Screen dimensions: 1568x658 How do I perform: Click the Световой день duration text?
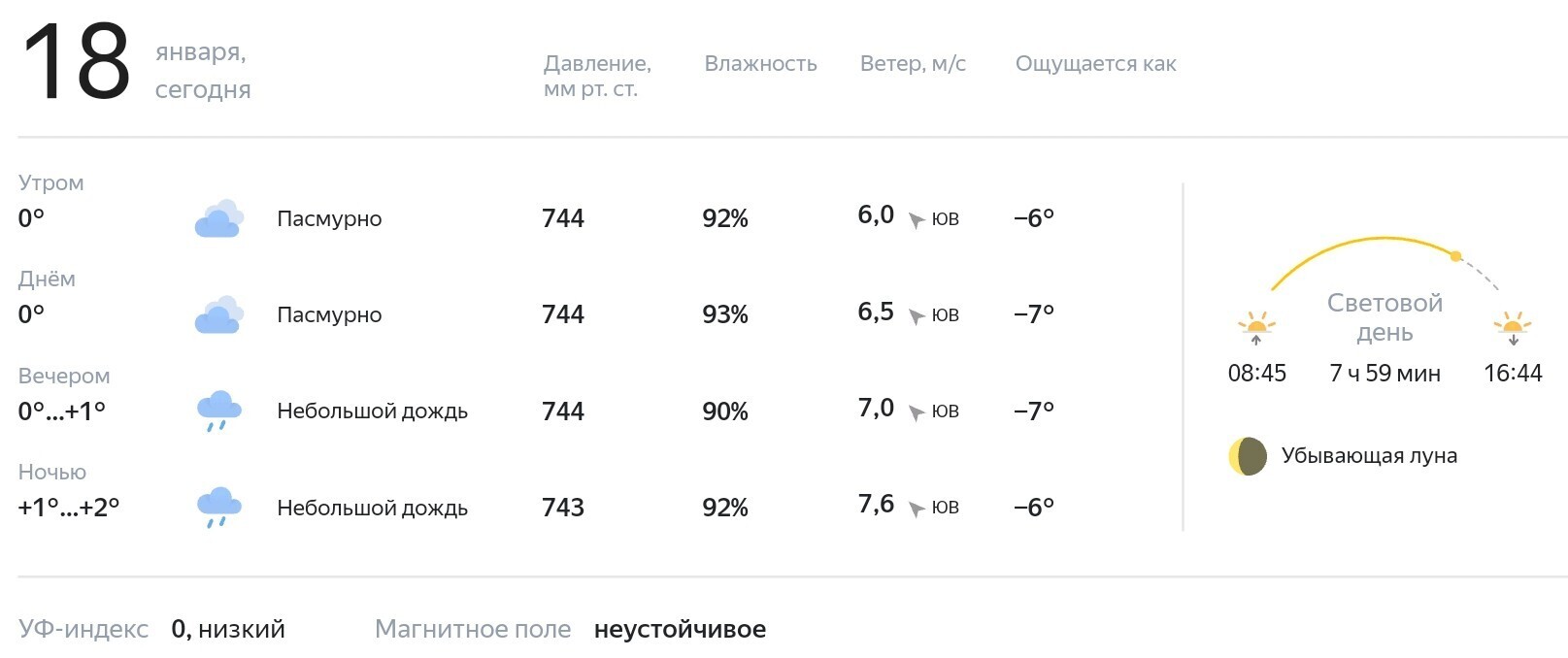[1385, 374]
